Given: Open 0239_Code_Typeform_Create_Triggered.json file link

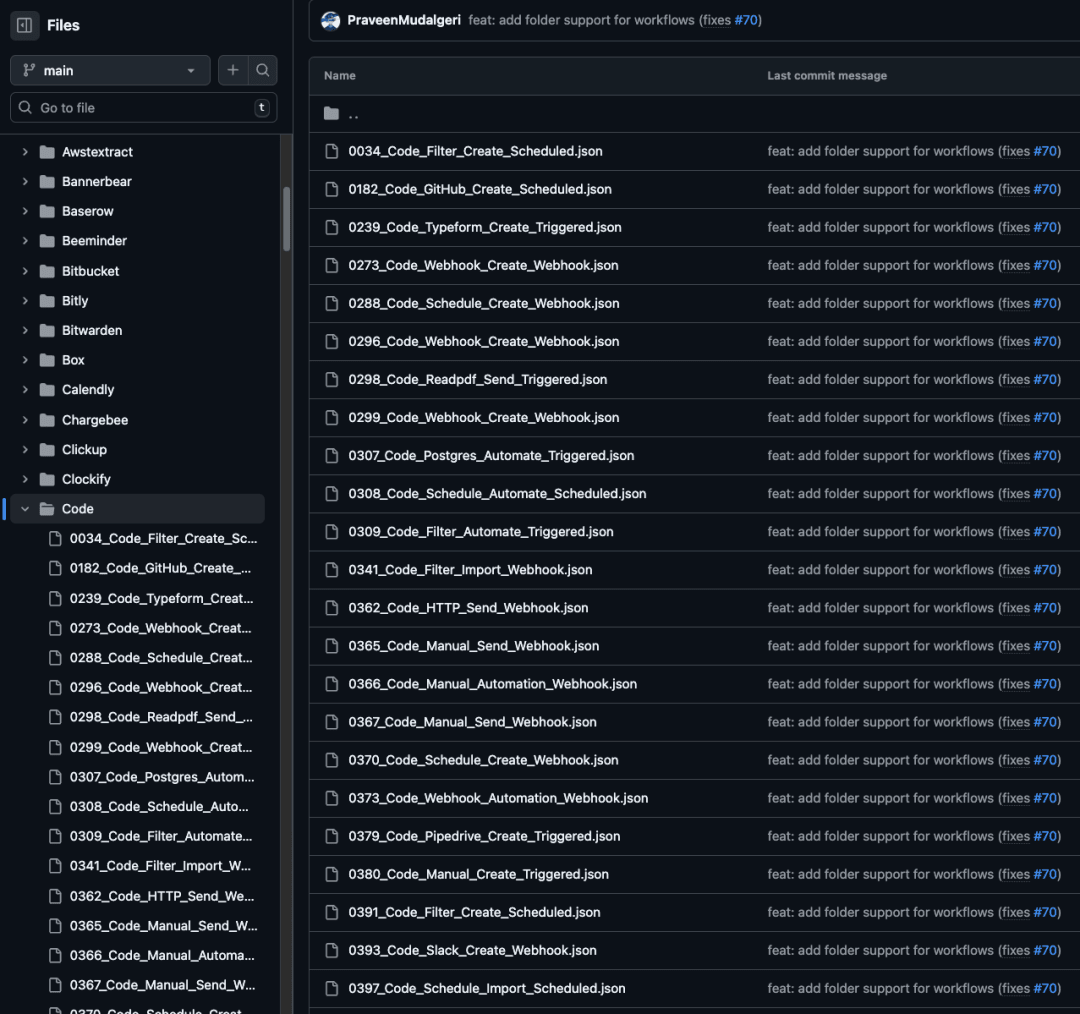Looking at the screenshot, I should click(485, 227).
